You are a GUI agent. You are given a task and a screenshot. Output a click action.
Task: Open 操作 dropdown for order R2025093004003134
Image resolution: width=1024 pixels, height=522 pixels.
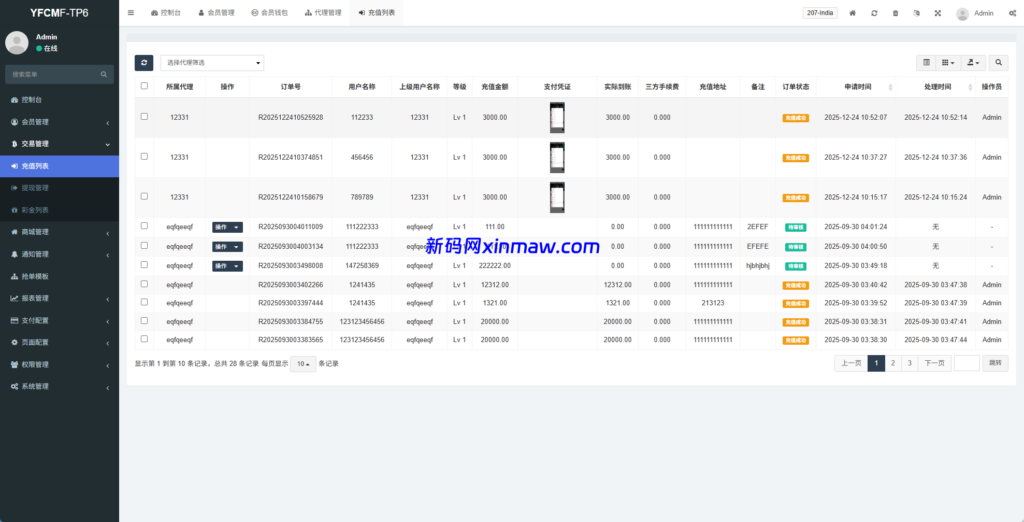point(227,247)
